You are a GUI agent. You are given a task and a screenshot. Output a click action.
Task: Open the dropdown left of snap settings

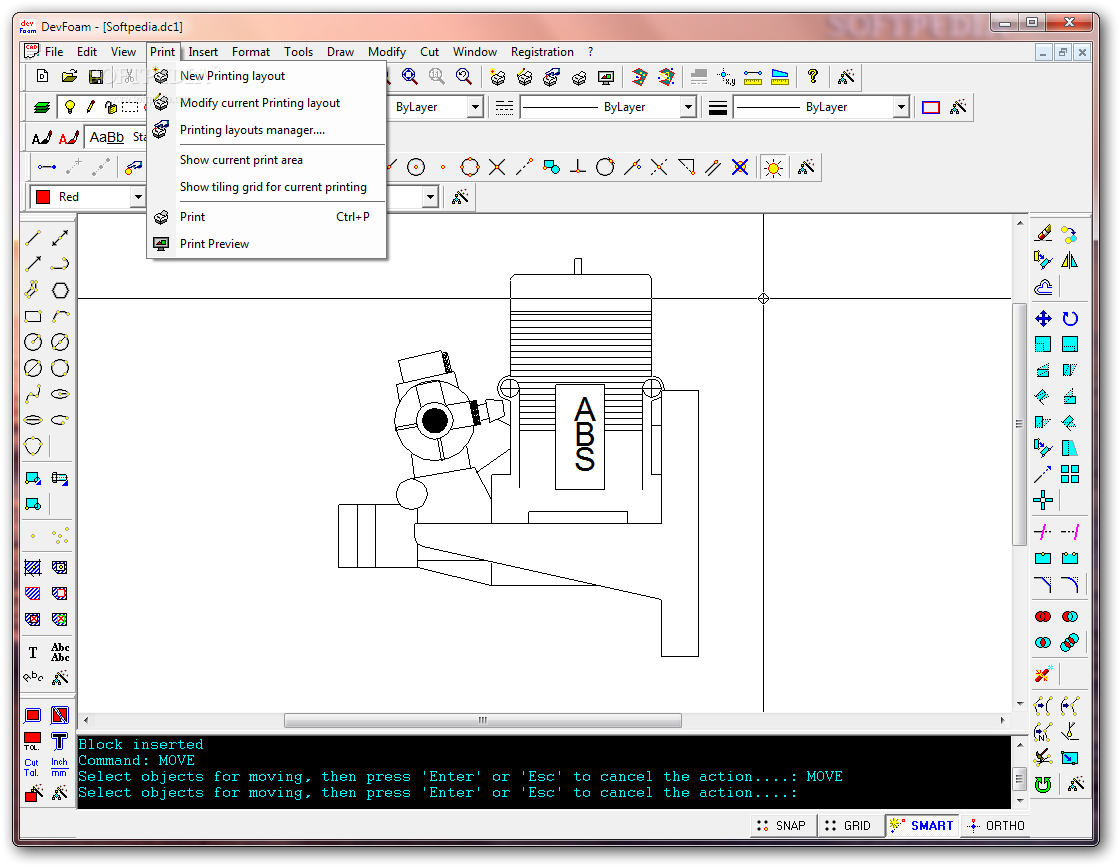(x=430, y=197)
